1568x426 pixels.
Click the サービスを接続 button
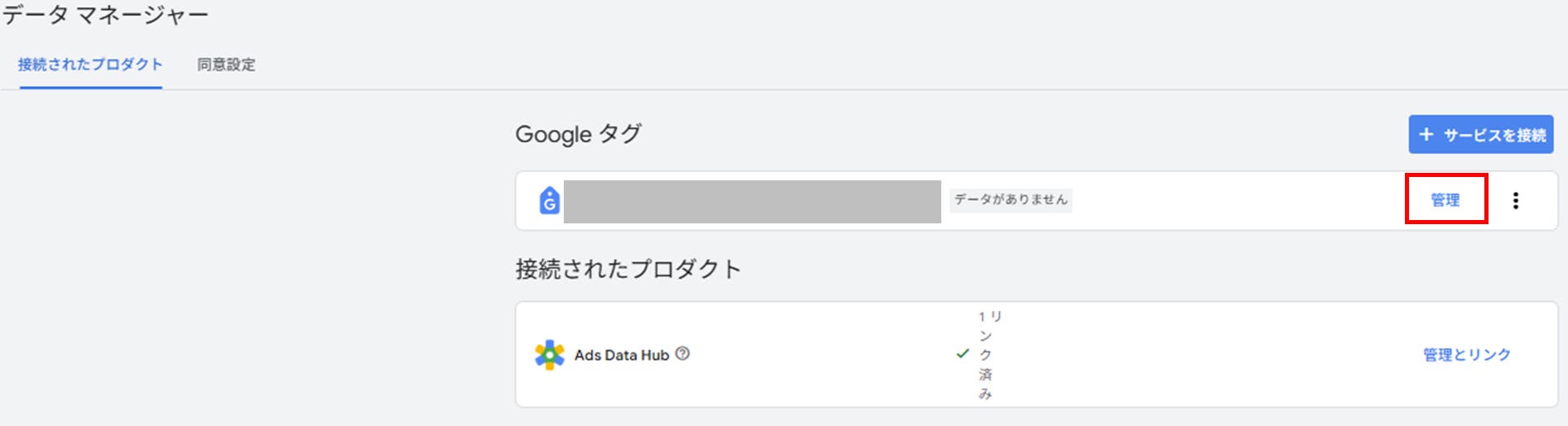[1480, 134]
